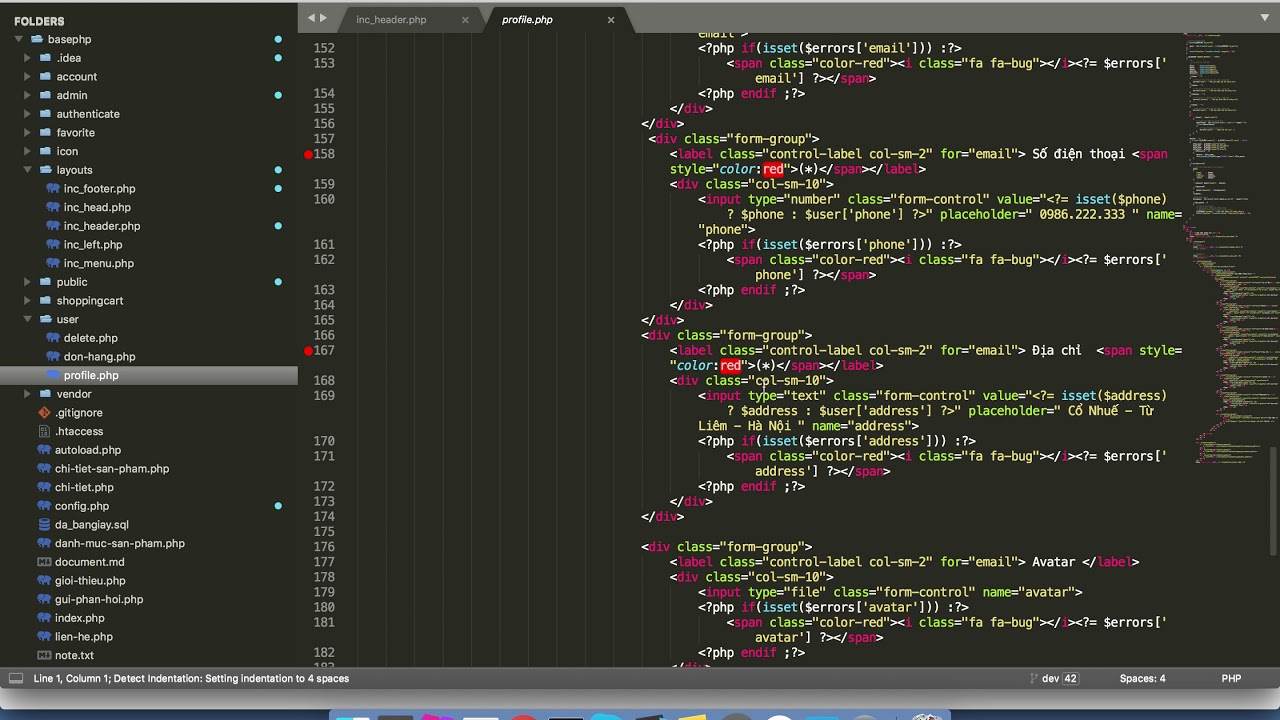Expand the vendor folder arrow
Image resolution: width=1280 pixels, height=720 pixels.
coord(28,394)
